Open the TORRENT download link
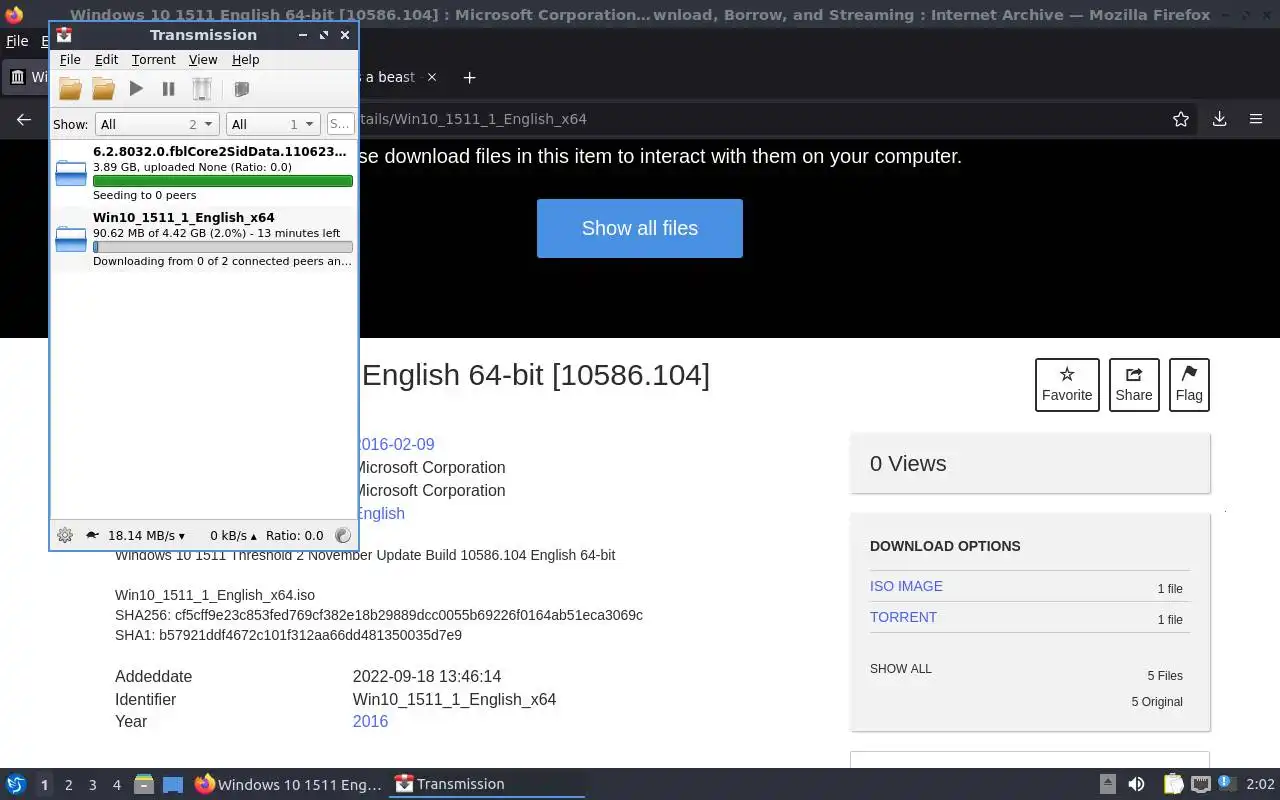The image size is (1280, 800). 903,617
